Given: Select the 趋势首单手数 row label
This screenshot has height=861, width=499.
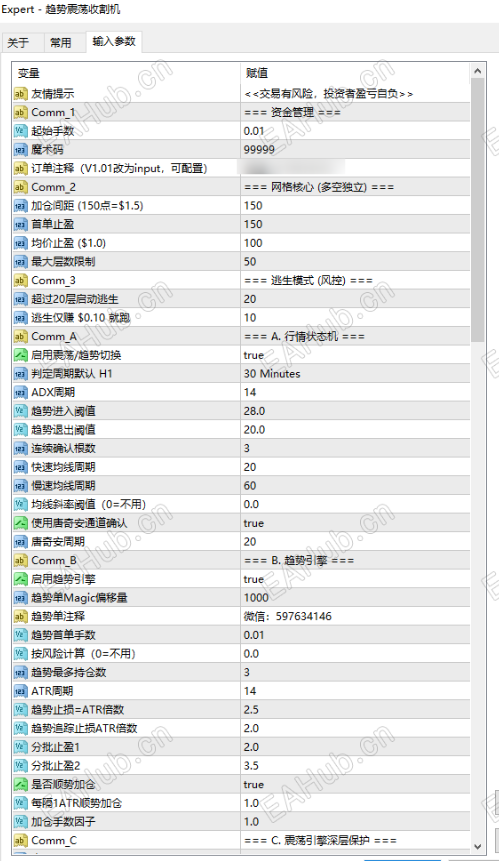Looking at the screenshot, I should pyautogui.click(x=63, y=635).
